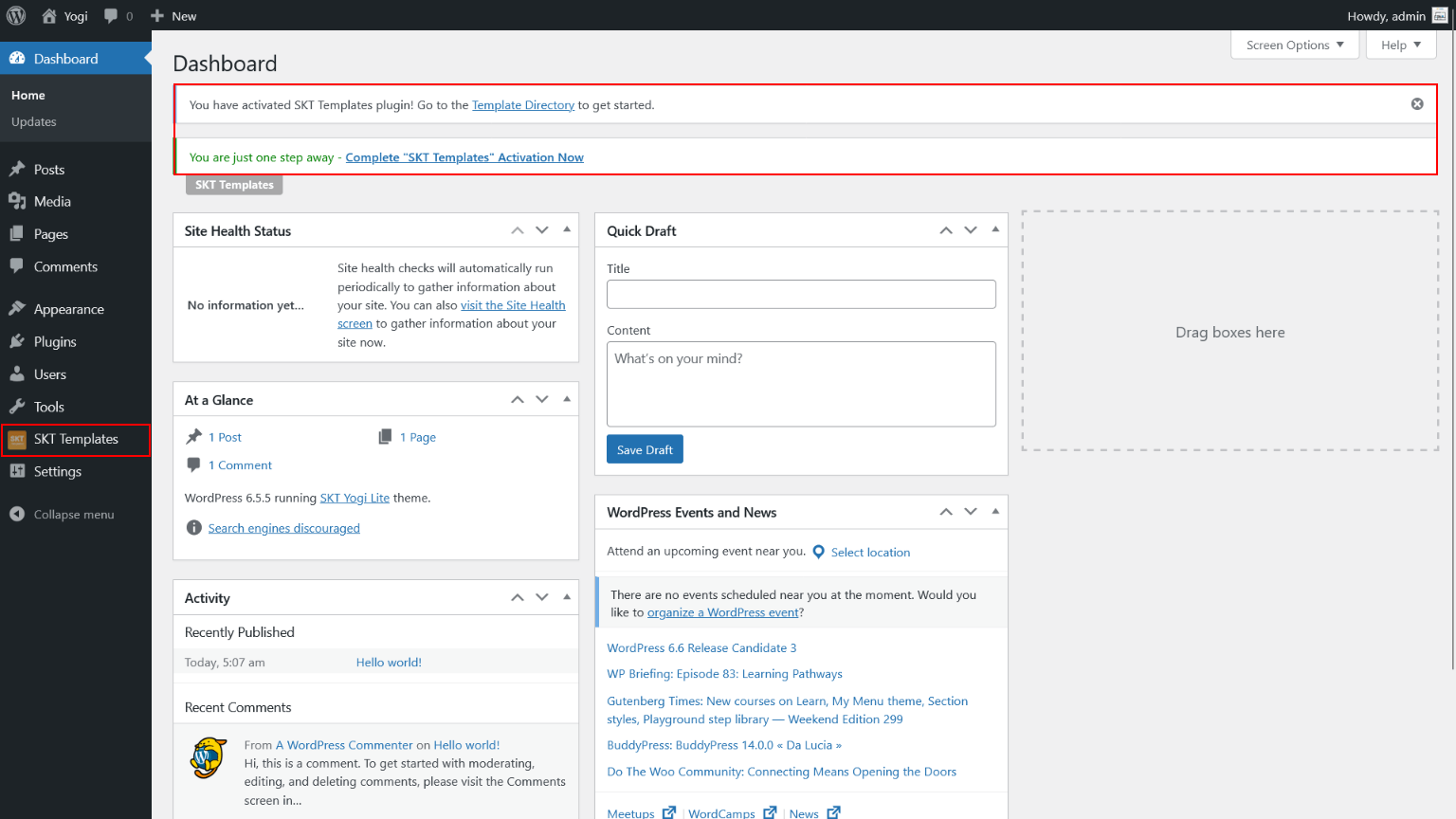This screenshot has height=819, width=1456.
Task: Click the Comments sidebar icon
Action: click(x=17, y=266)
